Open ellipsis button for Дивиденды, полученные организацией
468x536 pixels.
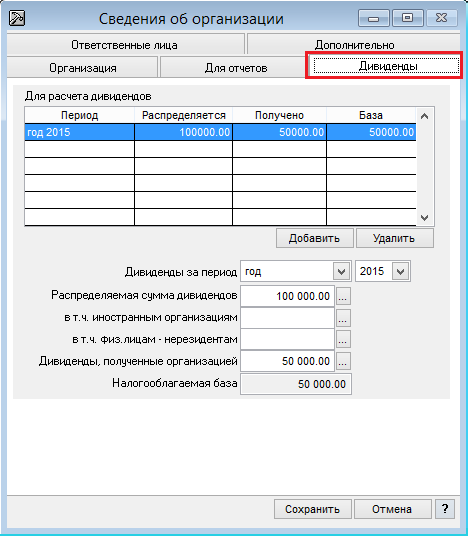[x=343, y=361]
